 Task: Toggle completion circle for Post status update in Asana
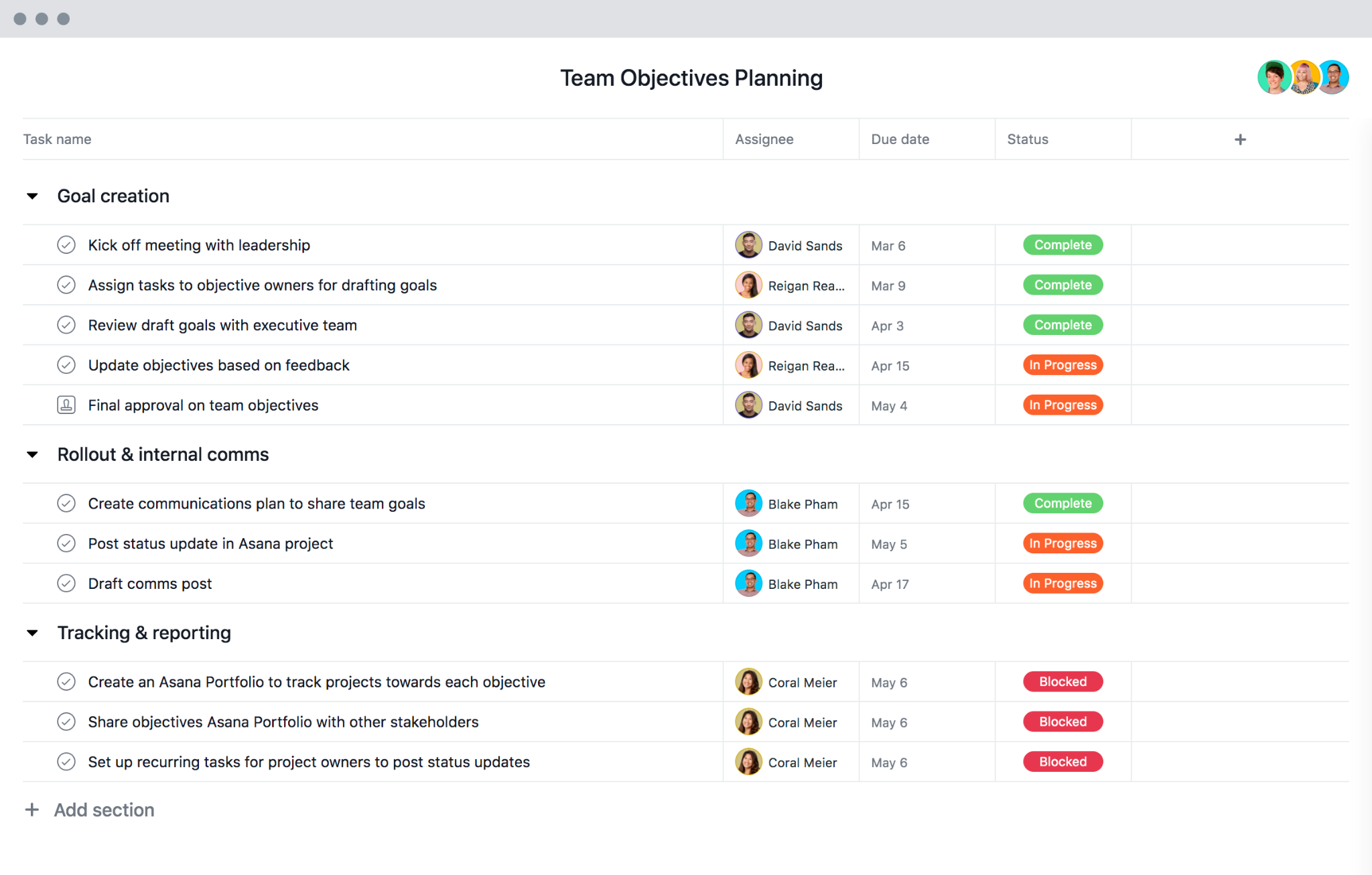tap(66, 543)
